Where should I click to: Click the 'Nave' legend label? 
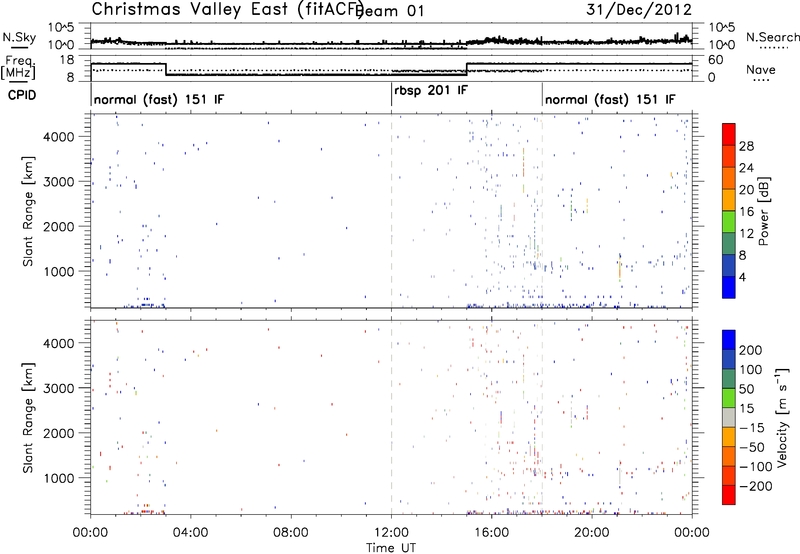point(761,69)
